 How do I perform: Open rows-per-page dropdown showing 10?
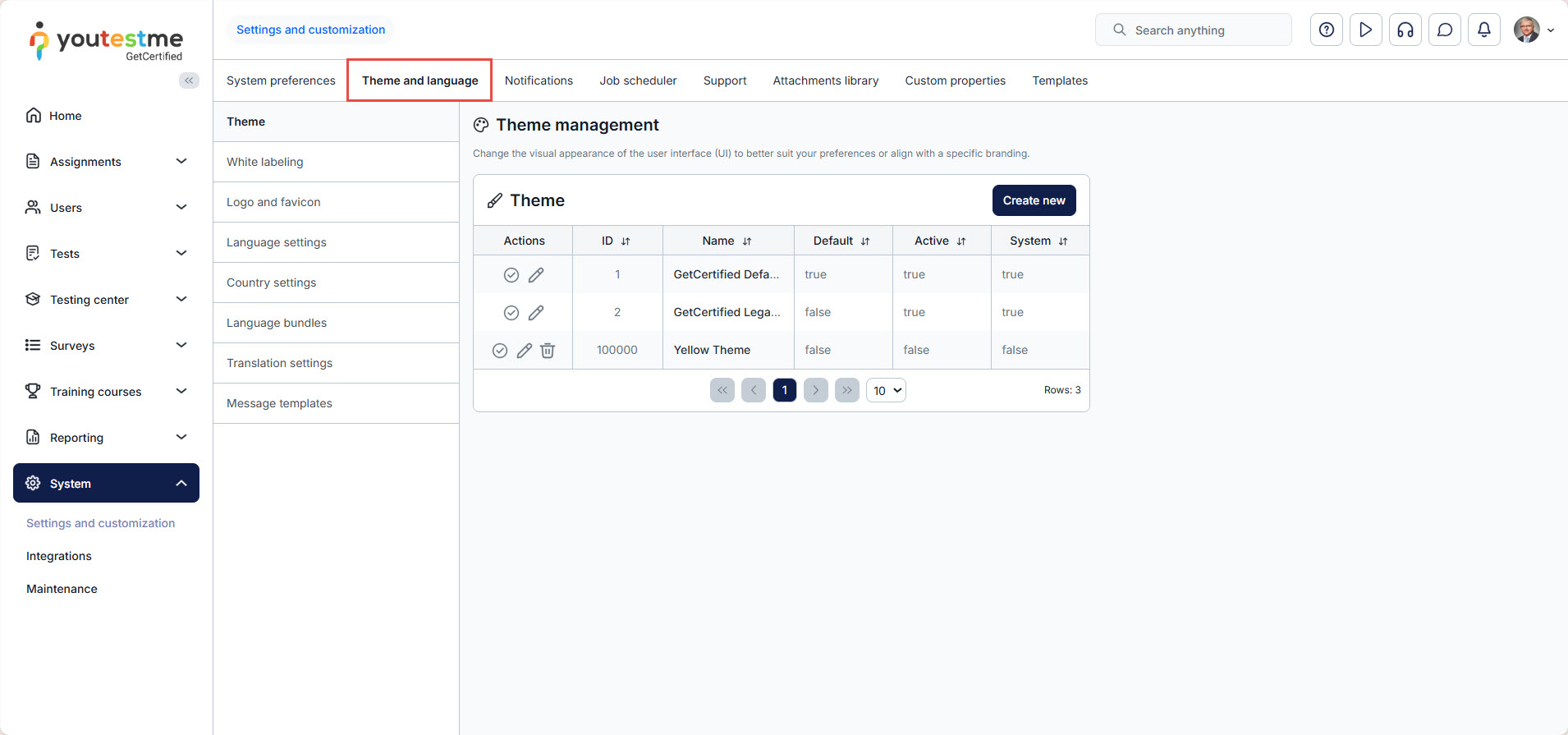[x=886, y=391]
